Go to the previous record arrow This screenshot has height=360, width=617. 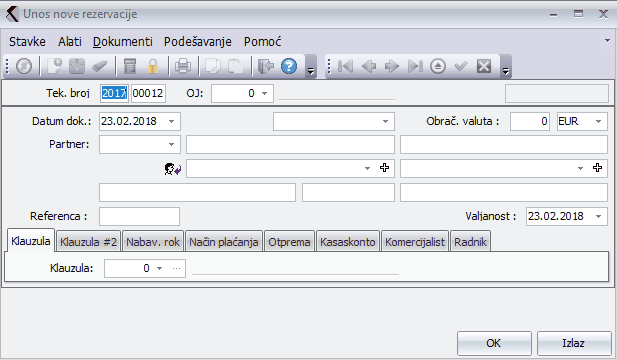coord(369,66)
